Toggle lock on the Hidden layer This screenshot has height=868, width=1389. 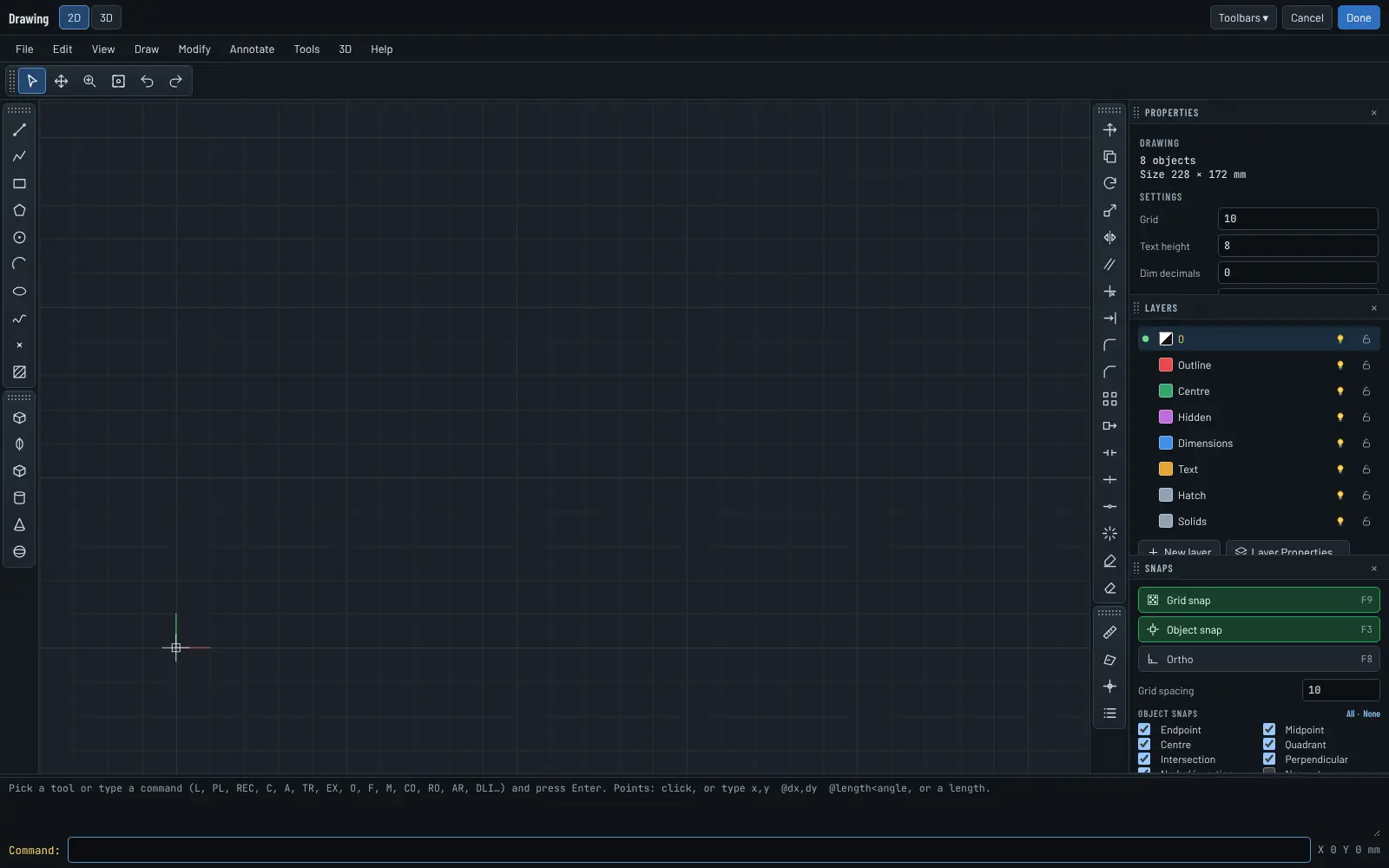point(1366,418)
